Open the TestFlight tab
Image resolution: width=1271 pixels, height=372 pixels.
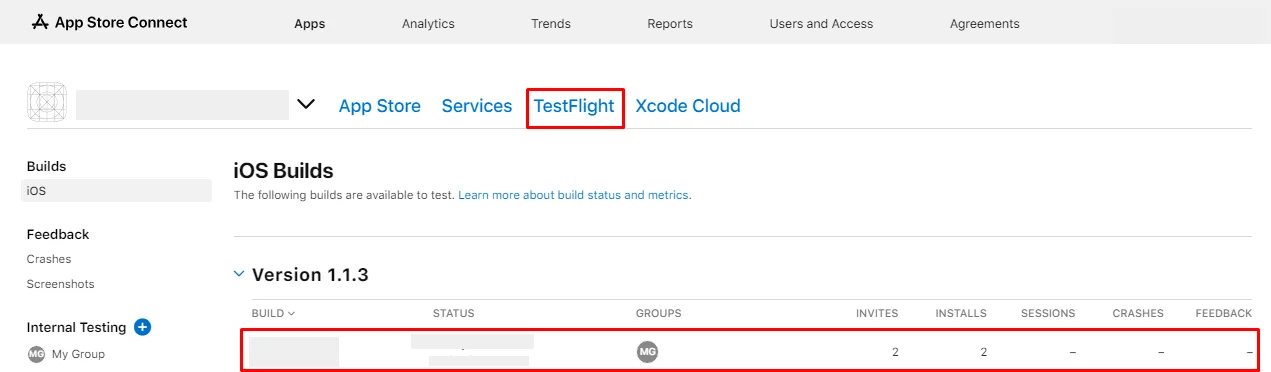coord(574,106)
